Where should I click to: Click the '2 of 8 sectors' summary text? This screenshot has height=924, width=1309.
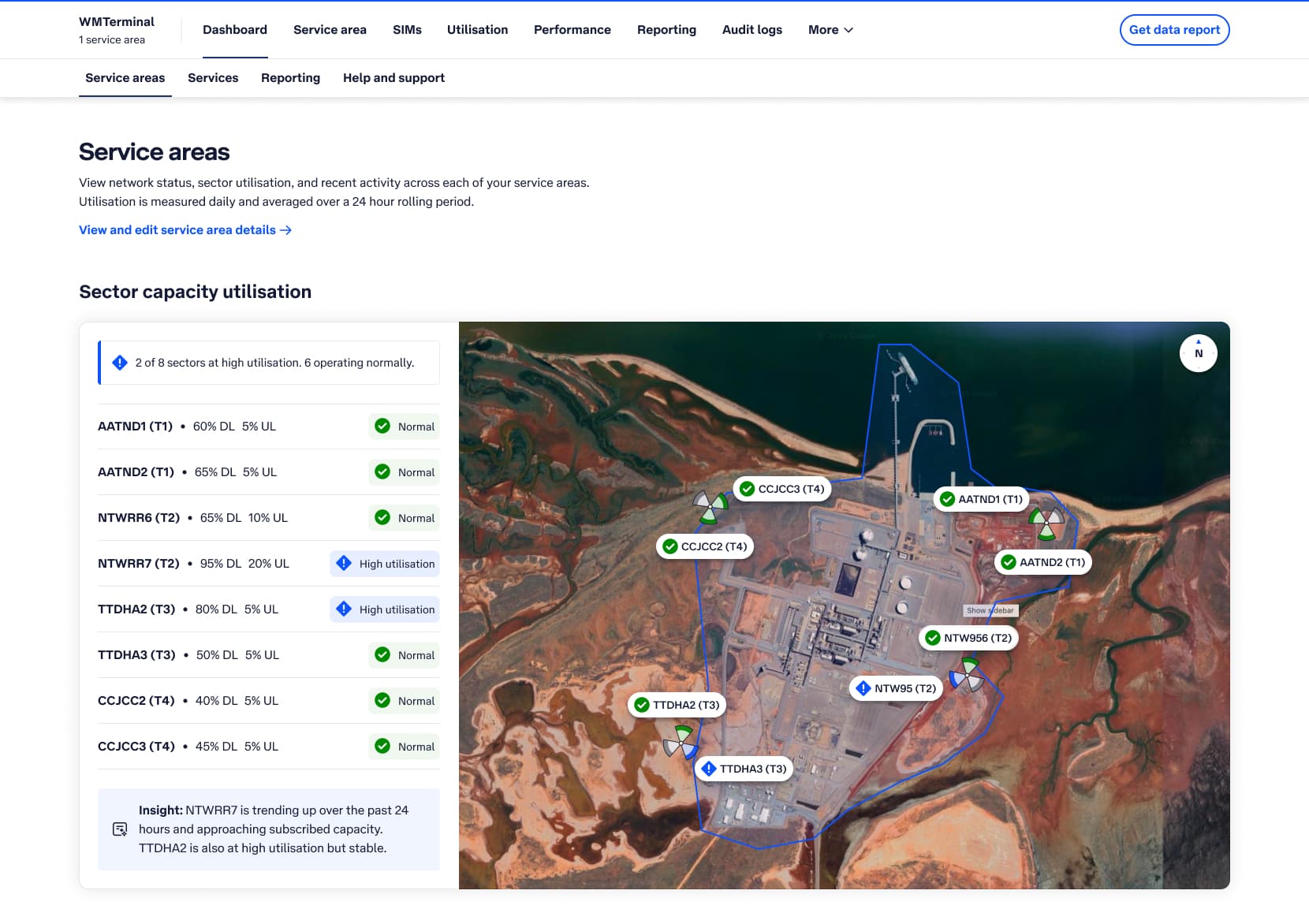(274, 363)
